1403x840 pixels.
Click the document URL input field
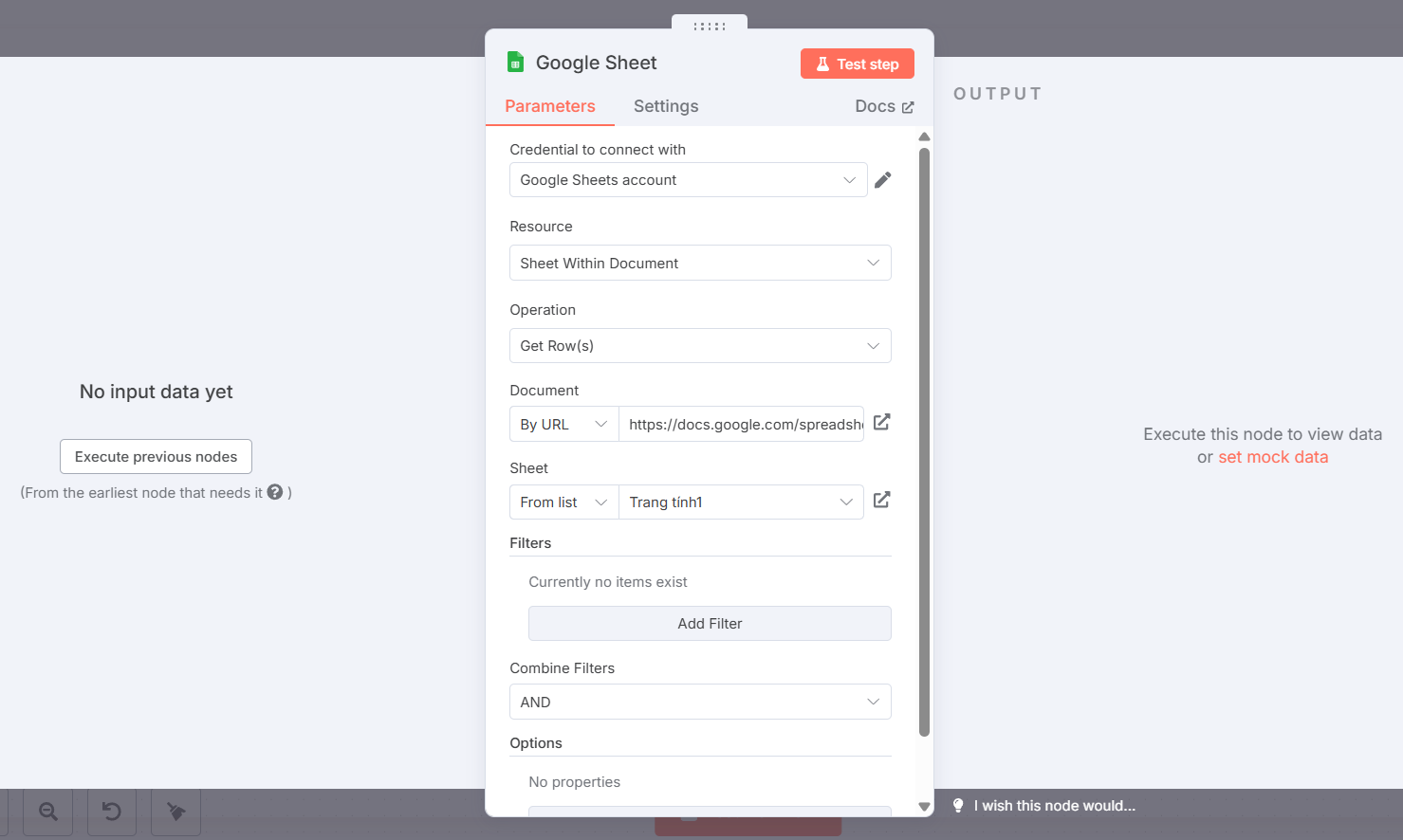point(742,425)
